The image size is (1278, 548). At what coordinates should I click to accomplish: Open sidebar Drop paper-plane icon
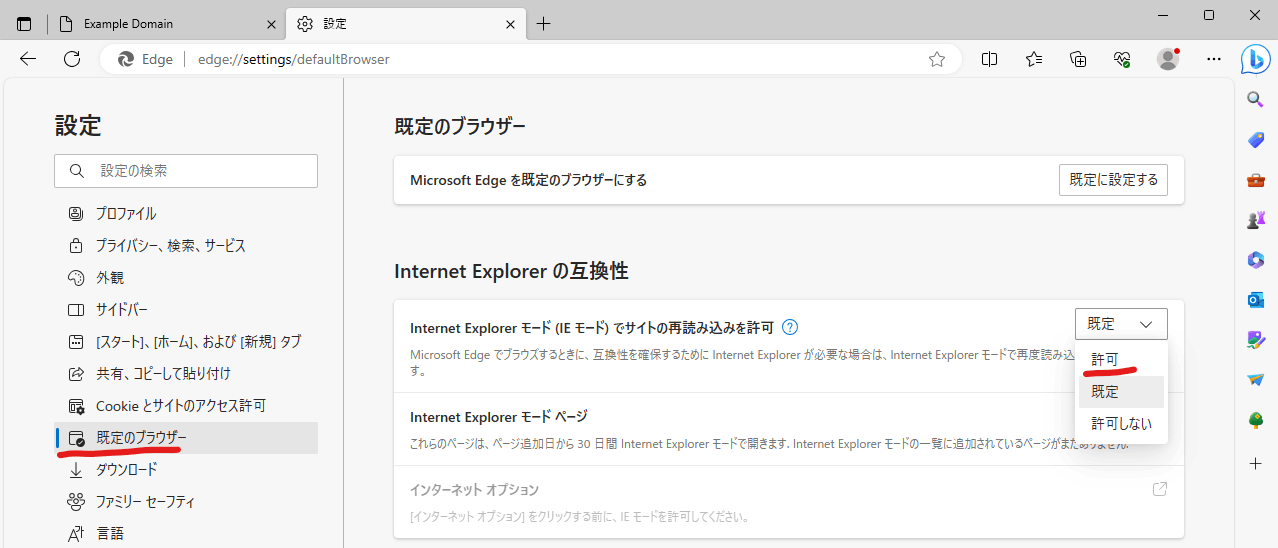(x=1256, y=380)
